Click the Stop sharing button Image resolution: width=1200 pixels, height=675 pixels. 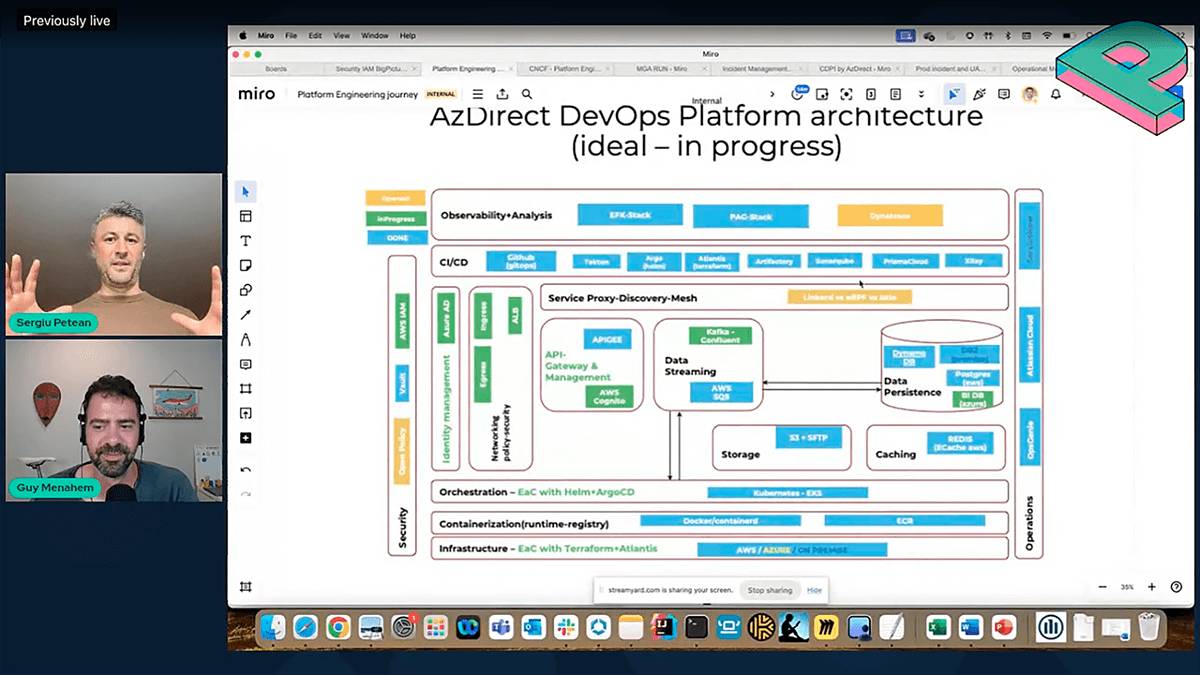tap(770, 590)
